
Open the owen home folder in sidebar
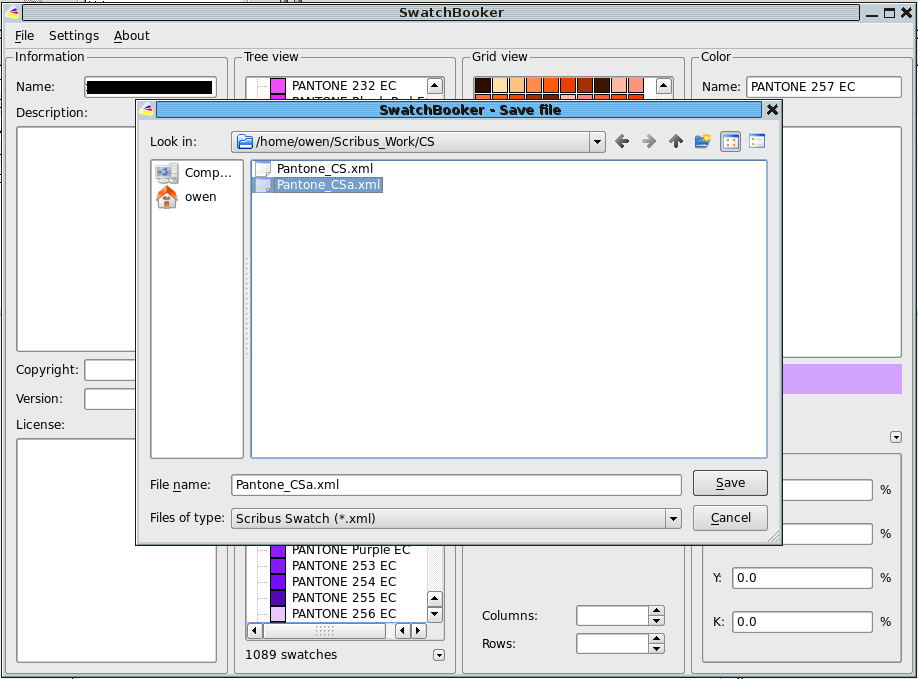pyautogui.click(x=199, y=196)
